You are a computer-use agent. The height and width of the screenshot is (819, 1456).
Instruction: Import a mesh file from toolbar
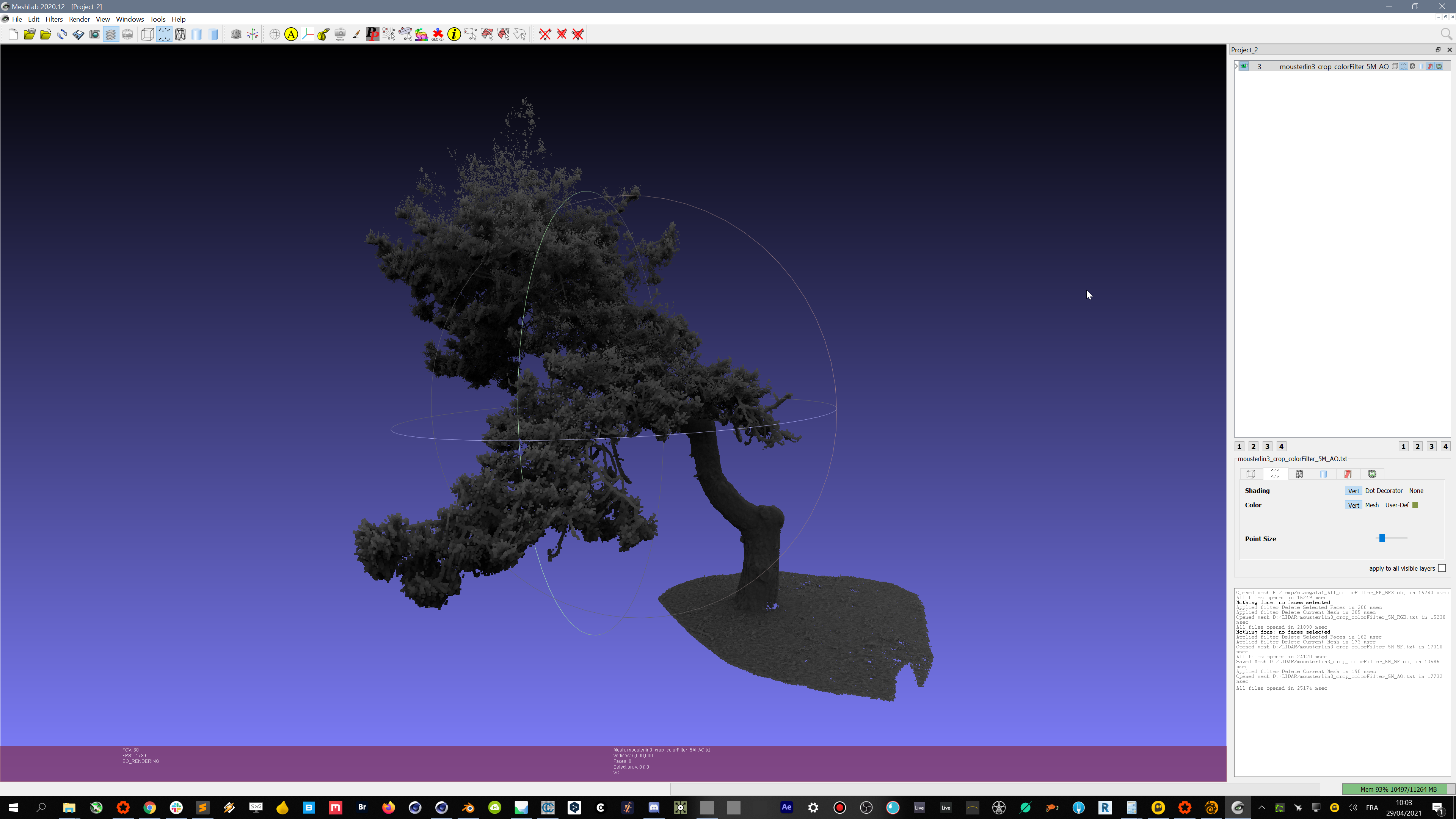(x=46, y=35)
